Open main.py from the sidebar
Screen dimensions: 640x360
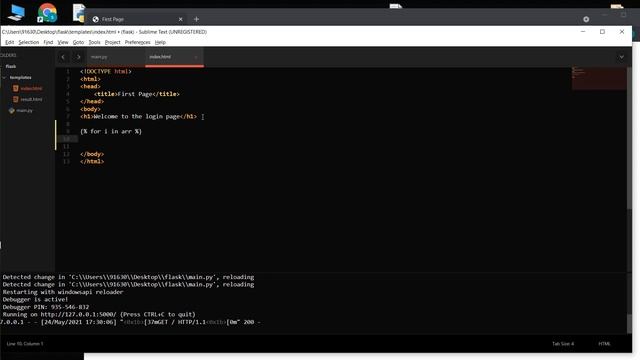pos(24,110)
